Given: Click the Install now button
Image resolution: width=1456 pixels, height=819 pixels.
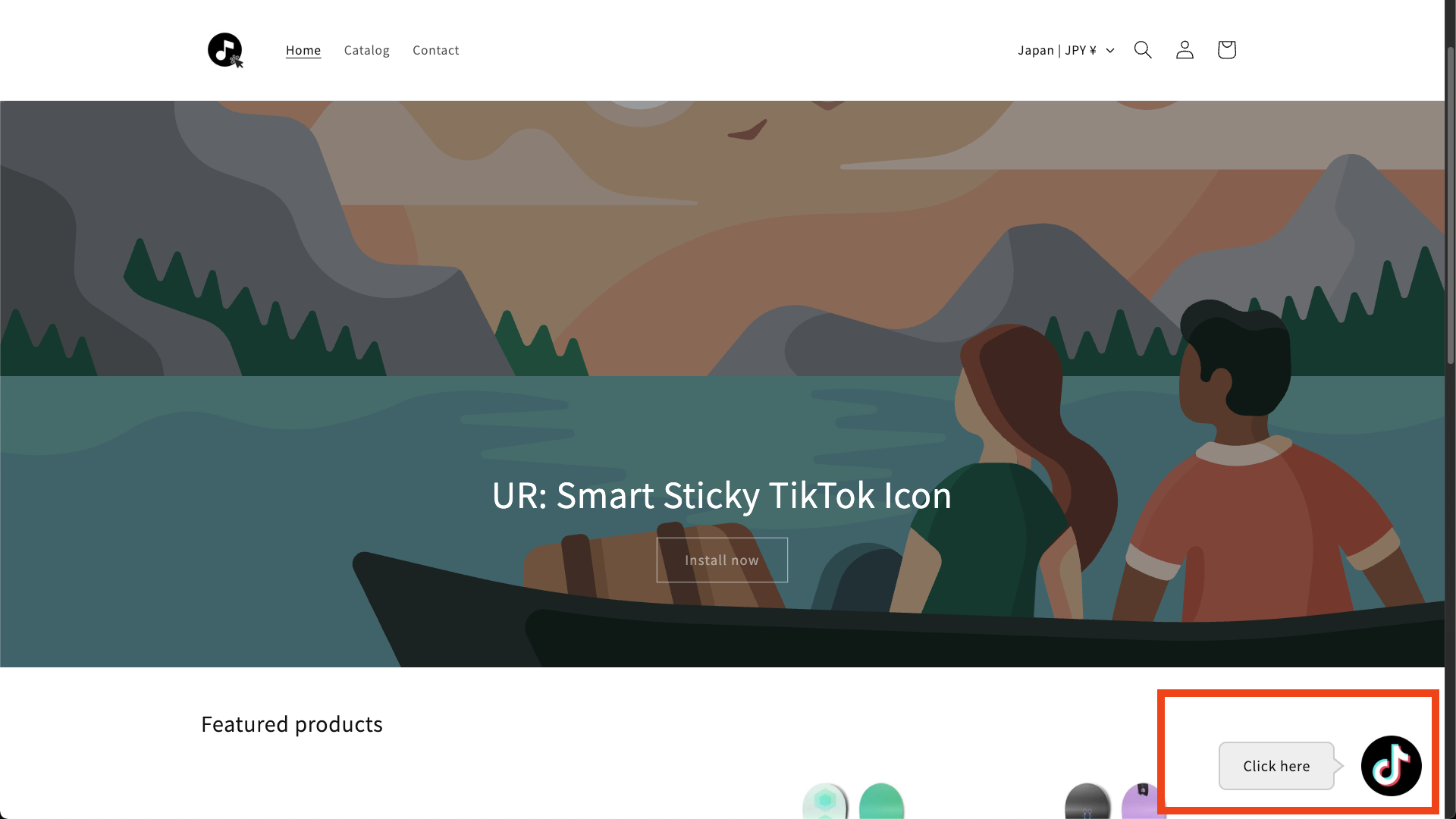Looking at the screenshot, I should 722,560.
